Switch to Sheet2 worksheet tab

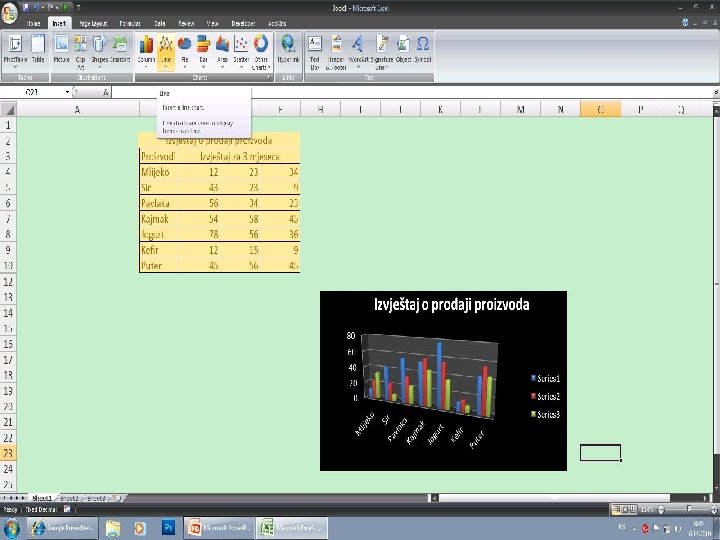coord(70,498)
